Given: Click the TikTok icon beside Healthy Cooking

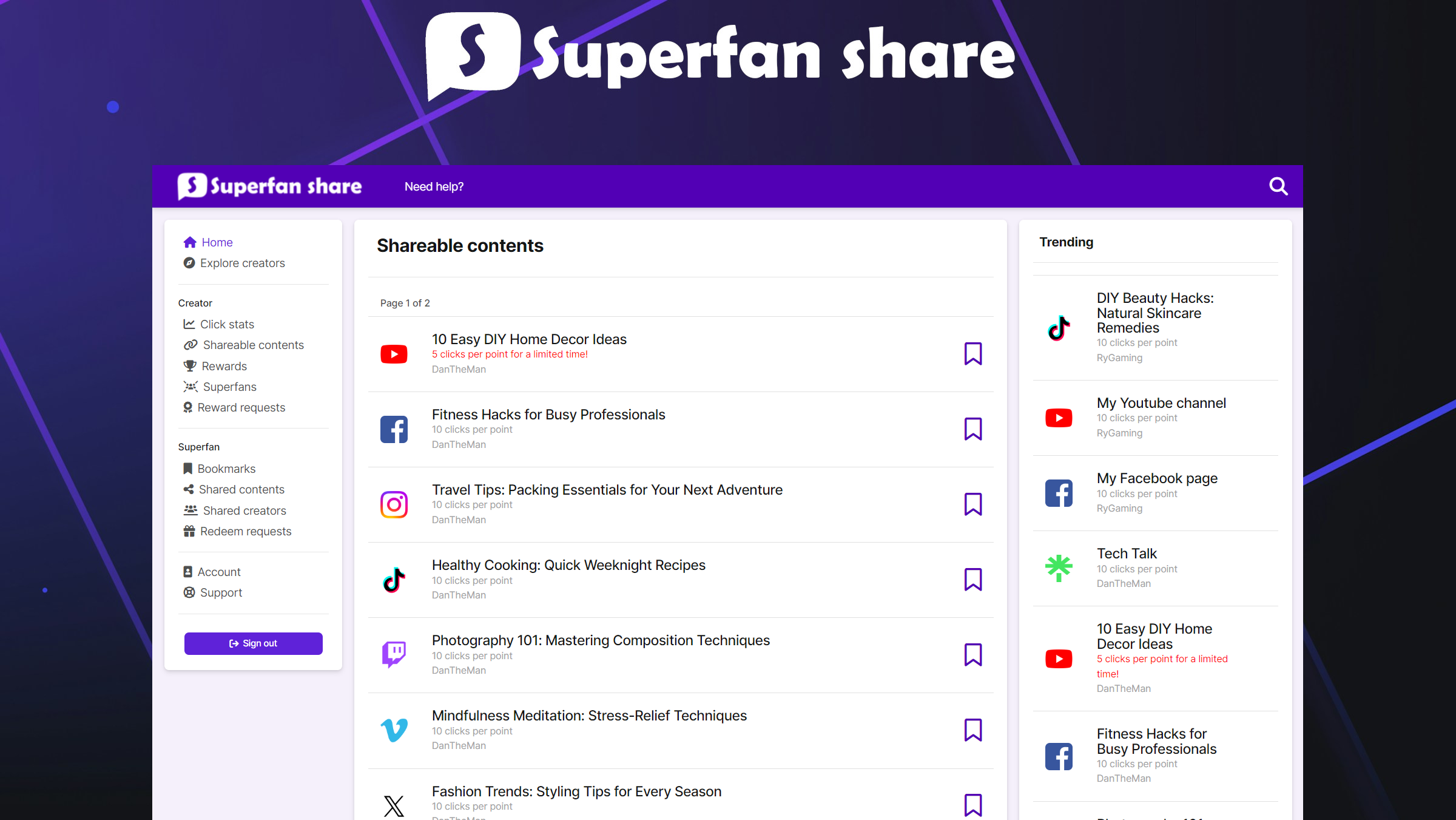Looking at the screenshot, I should click(394, 579).
